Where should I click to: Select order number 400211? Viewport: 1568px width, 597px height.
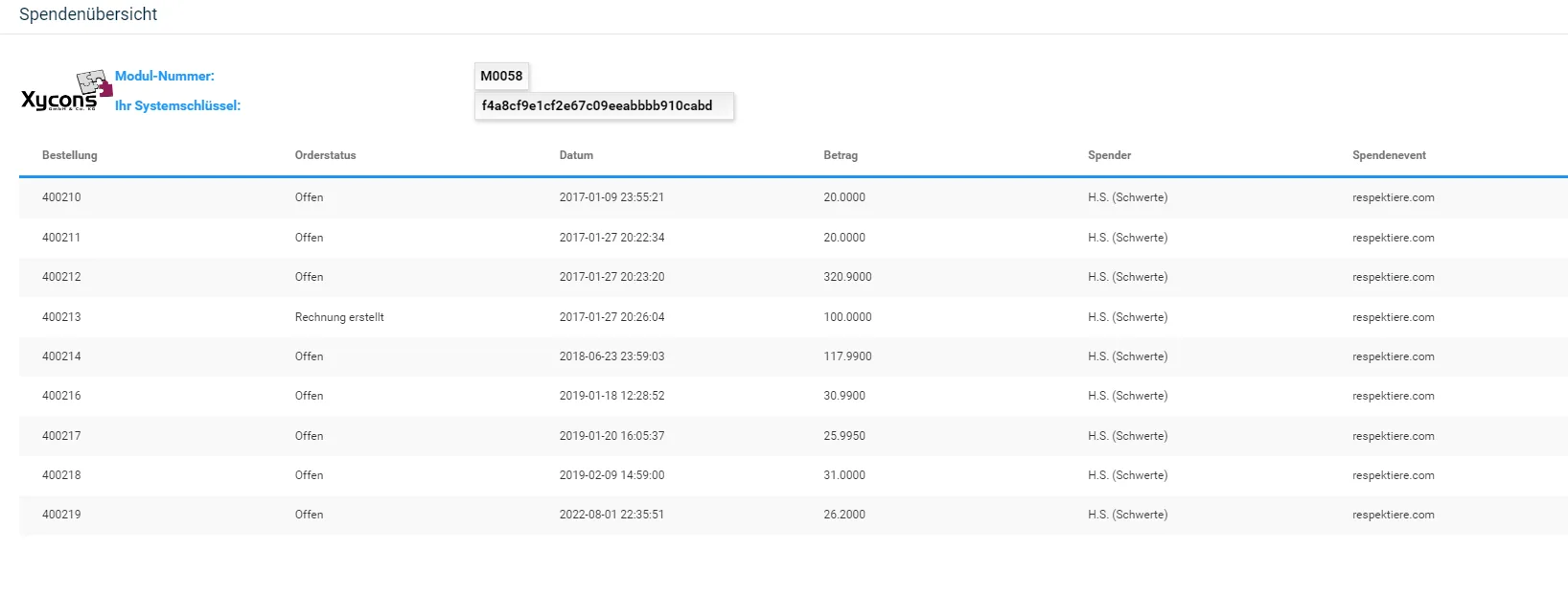tap(61, 238)
